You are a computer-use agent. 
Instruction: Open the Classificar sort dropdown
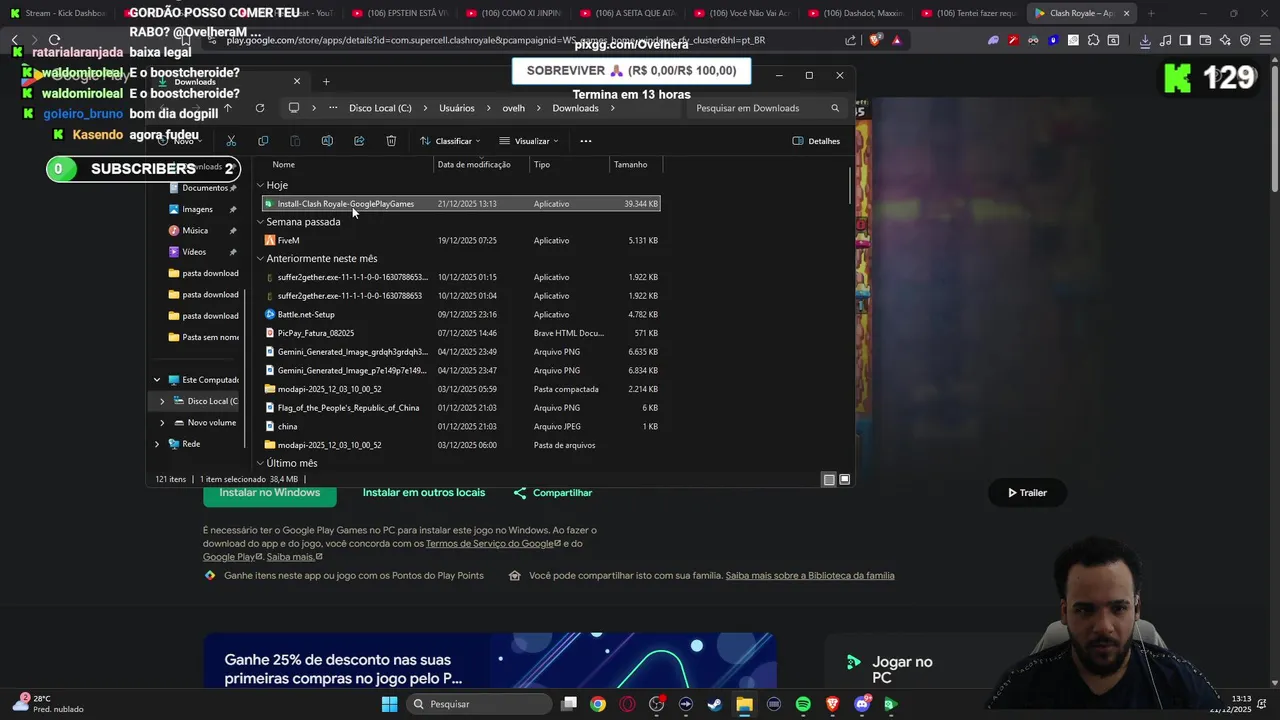pyautogui.click(x=450, y=141)
